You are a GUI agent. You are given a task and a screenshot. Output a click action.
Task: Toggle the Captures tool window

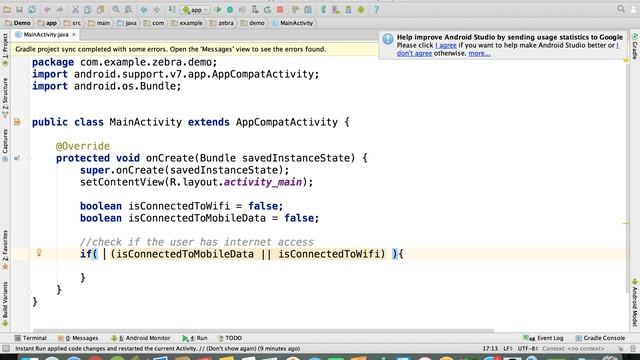click(5, 145)
